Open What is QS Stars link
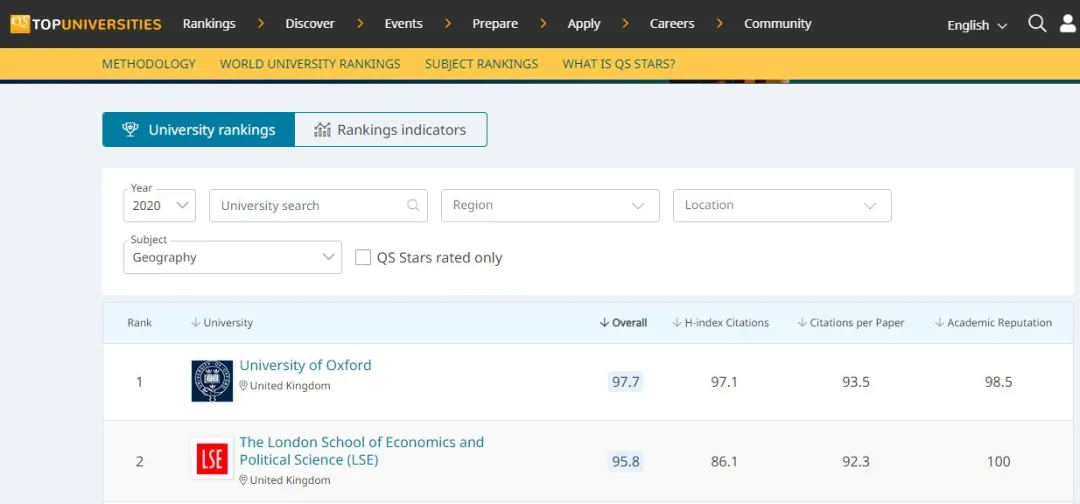 (x=619, y=64)
